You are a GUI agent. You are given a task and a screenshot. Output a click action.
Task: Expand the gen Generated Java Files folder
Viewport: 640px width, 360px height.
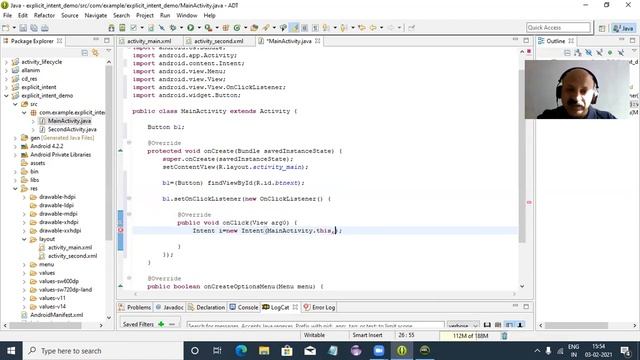coord(16,138)
